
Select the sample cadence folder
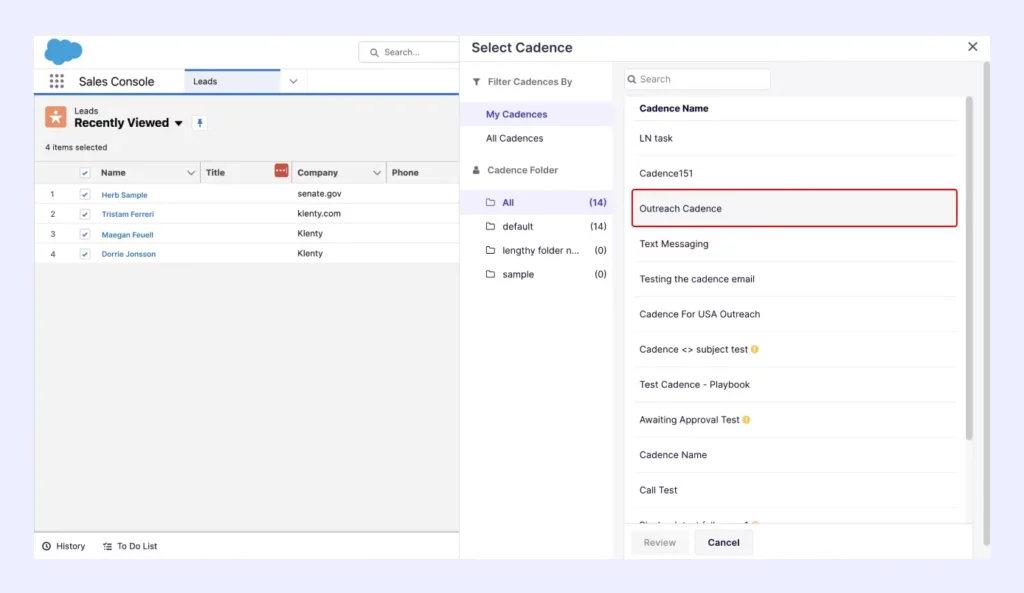[536, 274]
